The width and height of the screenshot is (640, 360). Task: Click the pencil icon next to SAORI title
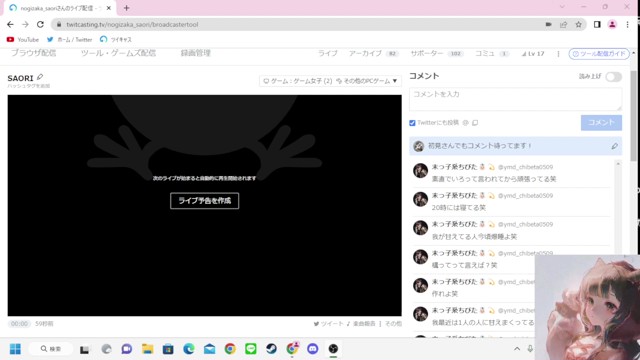tap(40, 77)
